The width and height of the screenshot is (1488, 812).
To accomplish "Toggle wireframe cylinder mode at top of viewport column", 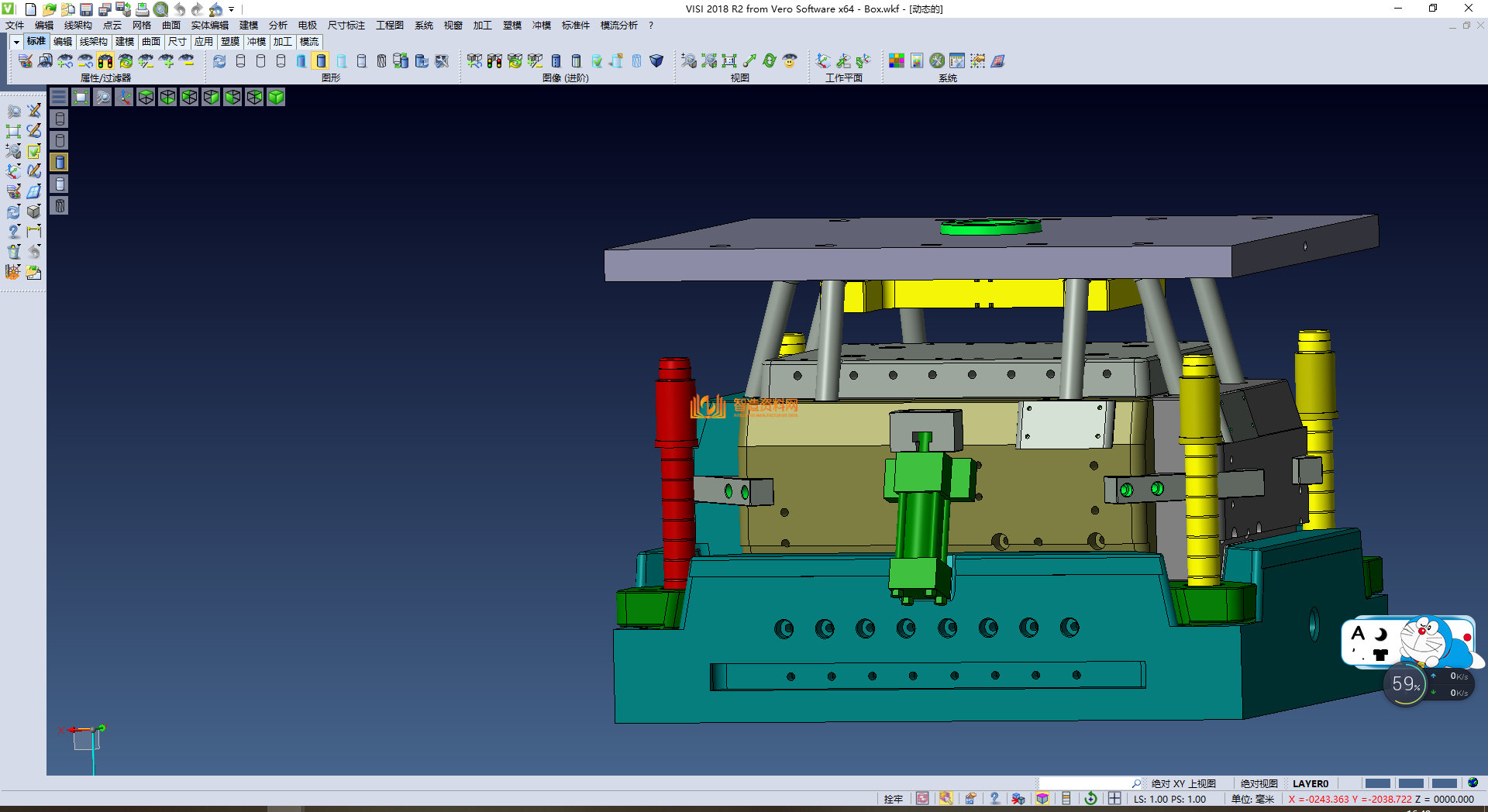I will (x=60, y=119).
